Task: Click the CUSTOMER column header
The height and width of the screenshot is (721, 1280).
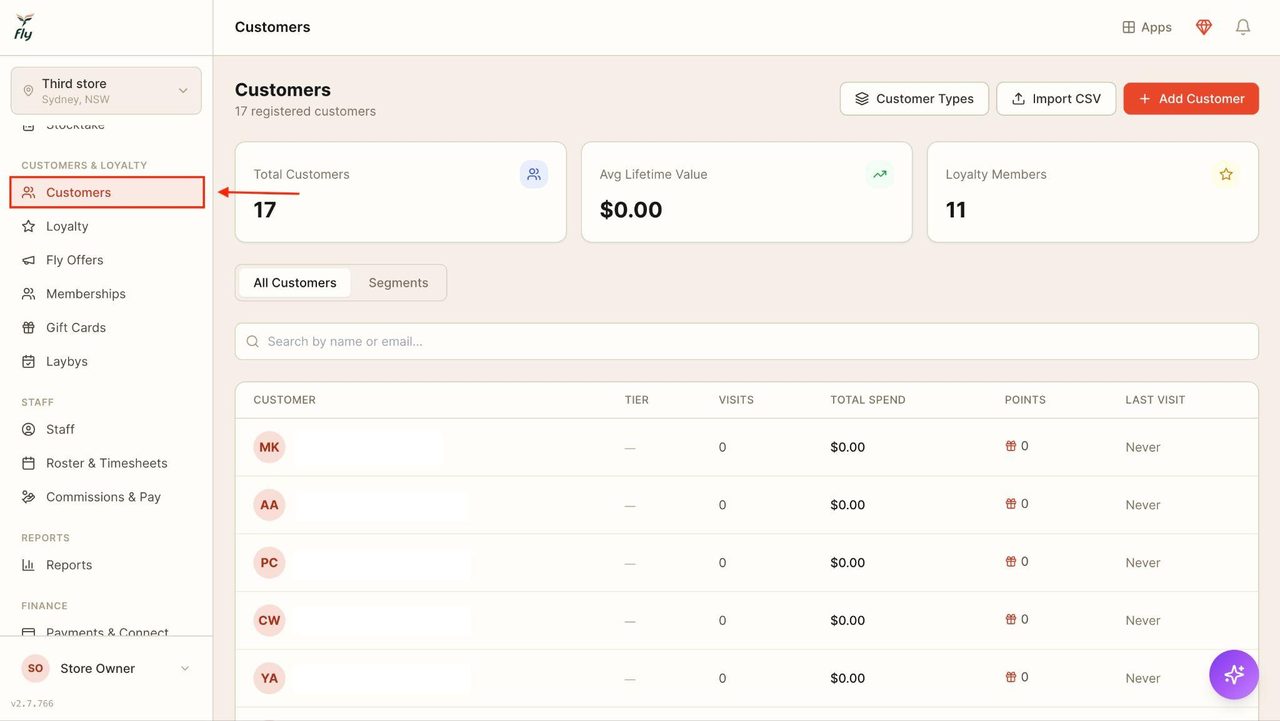Action: click(x=284, y=400)
